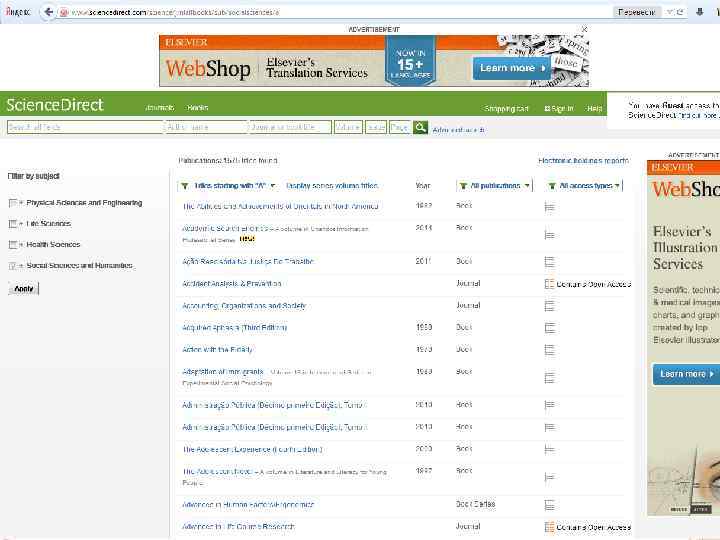The height and width of the screenshot is (540, 720).
Task: Expand the Physical Sciences and Engineering subject
Action: tap(21, 203)
